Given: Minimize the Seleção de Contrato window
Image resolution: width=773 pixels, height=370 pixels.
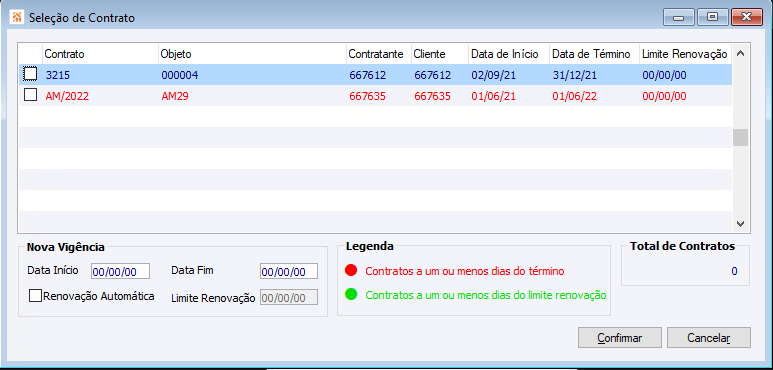Looking at the screenshot, I should 678,17.
